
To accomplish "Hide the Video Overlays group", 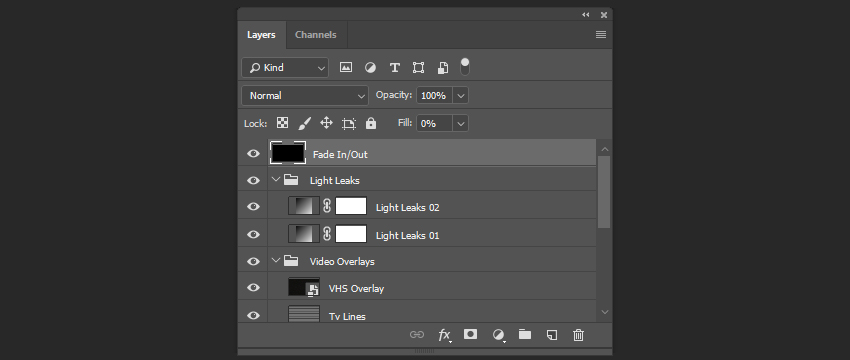I will (x=253, y=261).
